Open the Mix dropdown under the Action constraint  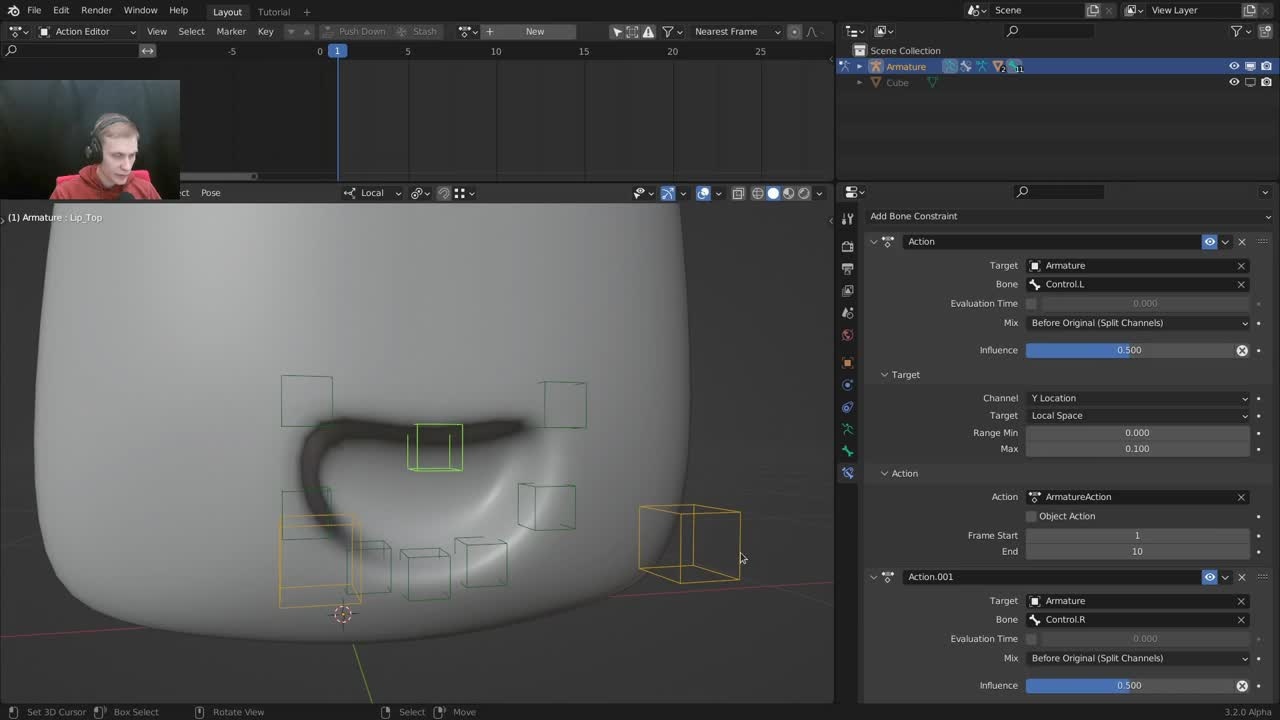[1137, 322]
